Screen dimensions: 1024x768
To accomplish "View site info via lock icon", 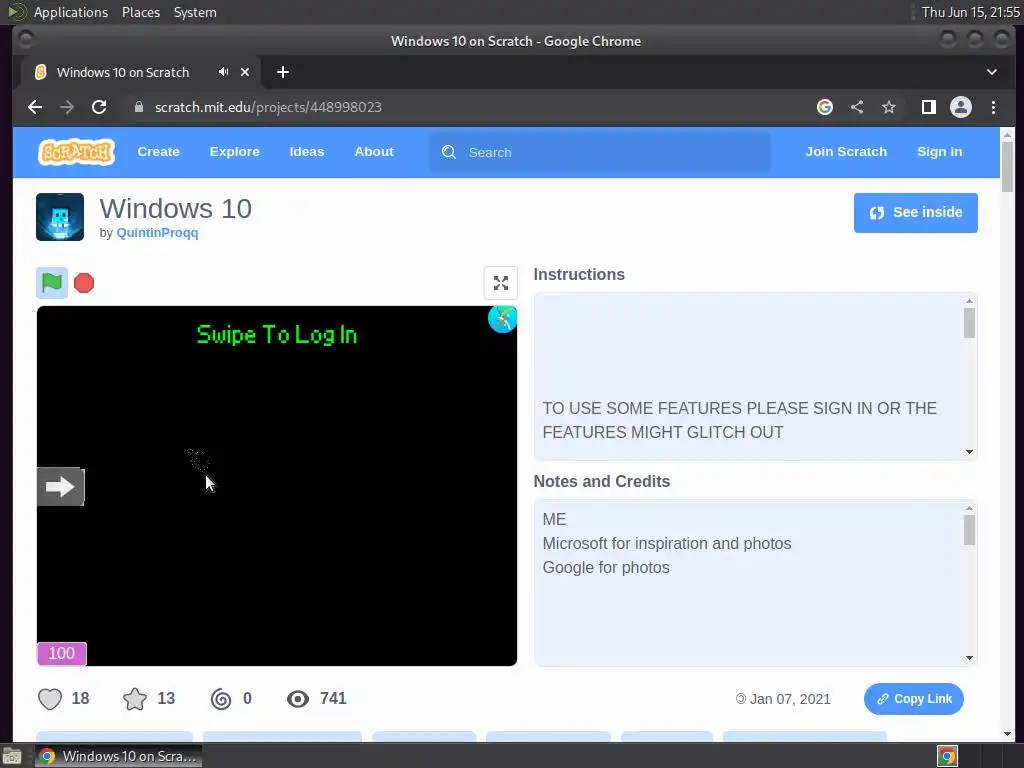I will pyautogui.click(x=138, y=107).
